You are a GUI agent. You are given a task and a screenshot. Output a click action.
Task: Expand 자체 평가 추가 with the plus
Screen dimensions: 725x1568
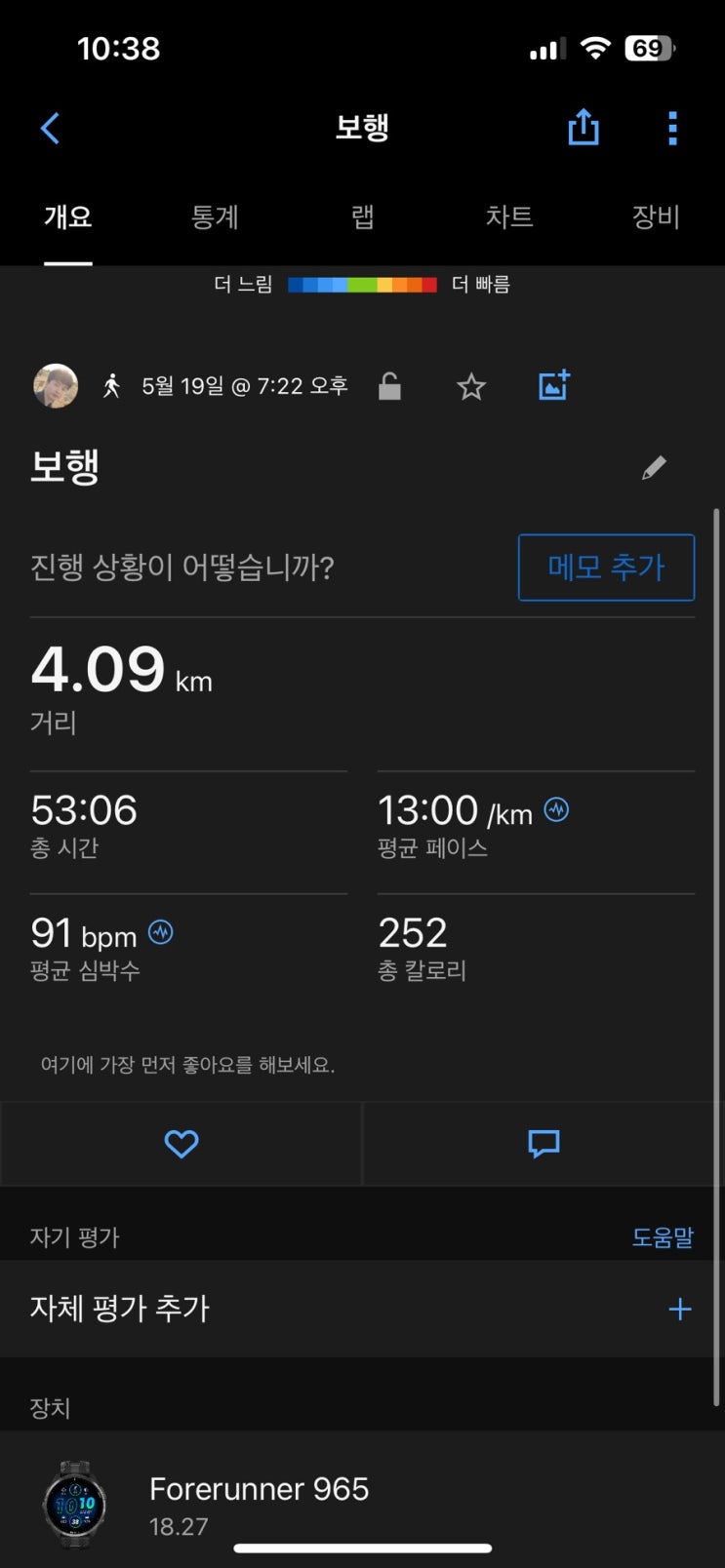[679, 1309]
